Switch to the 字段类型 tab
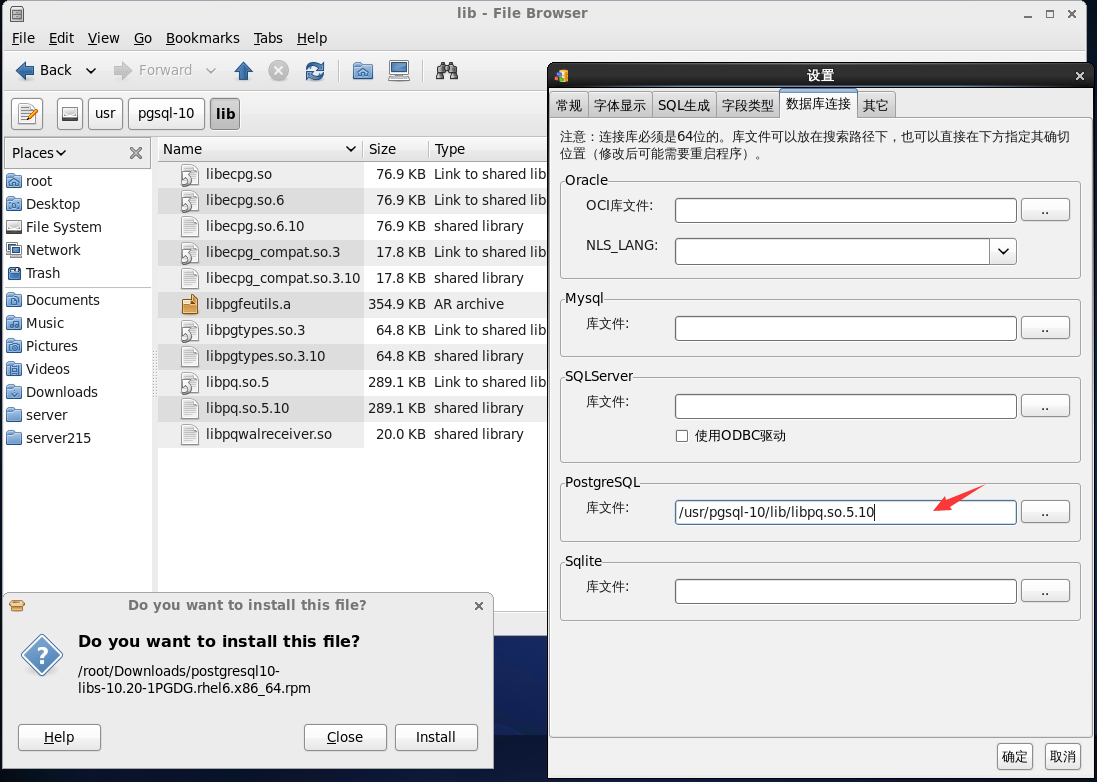Image resolution: width=1097 pixels, height=782 pixels. [747, 105]
